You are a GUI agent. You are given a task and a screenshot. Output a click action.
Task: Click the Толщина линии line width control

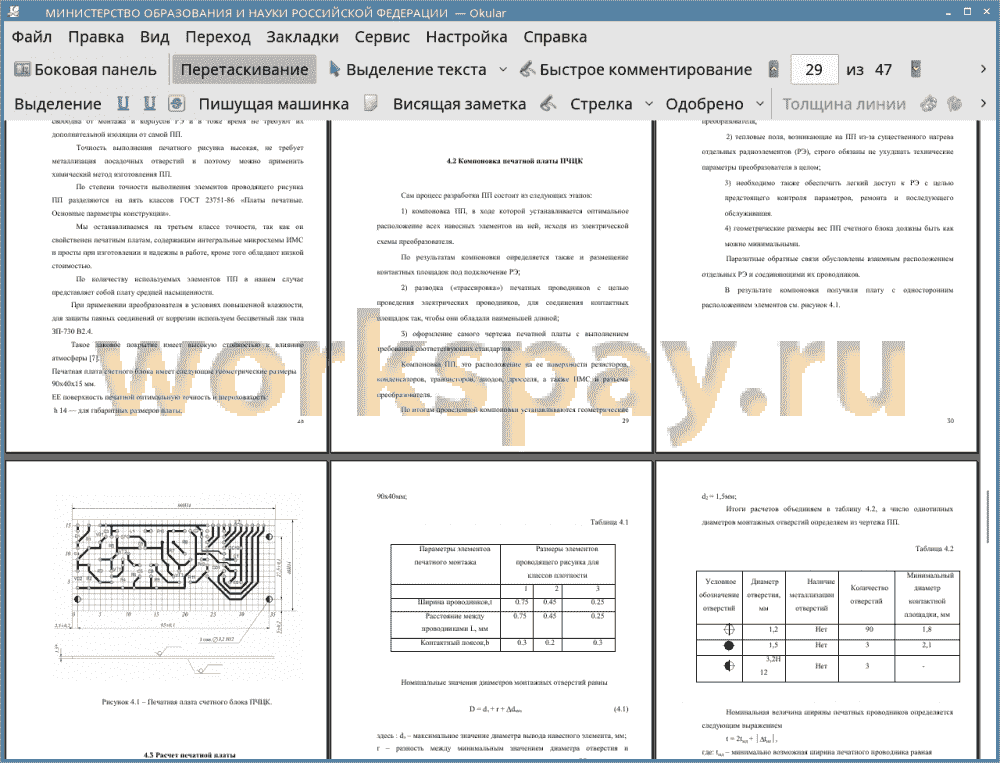click(844, 104)
